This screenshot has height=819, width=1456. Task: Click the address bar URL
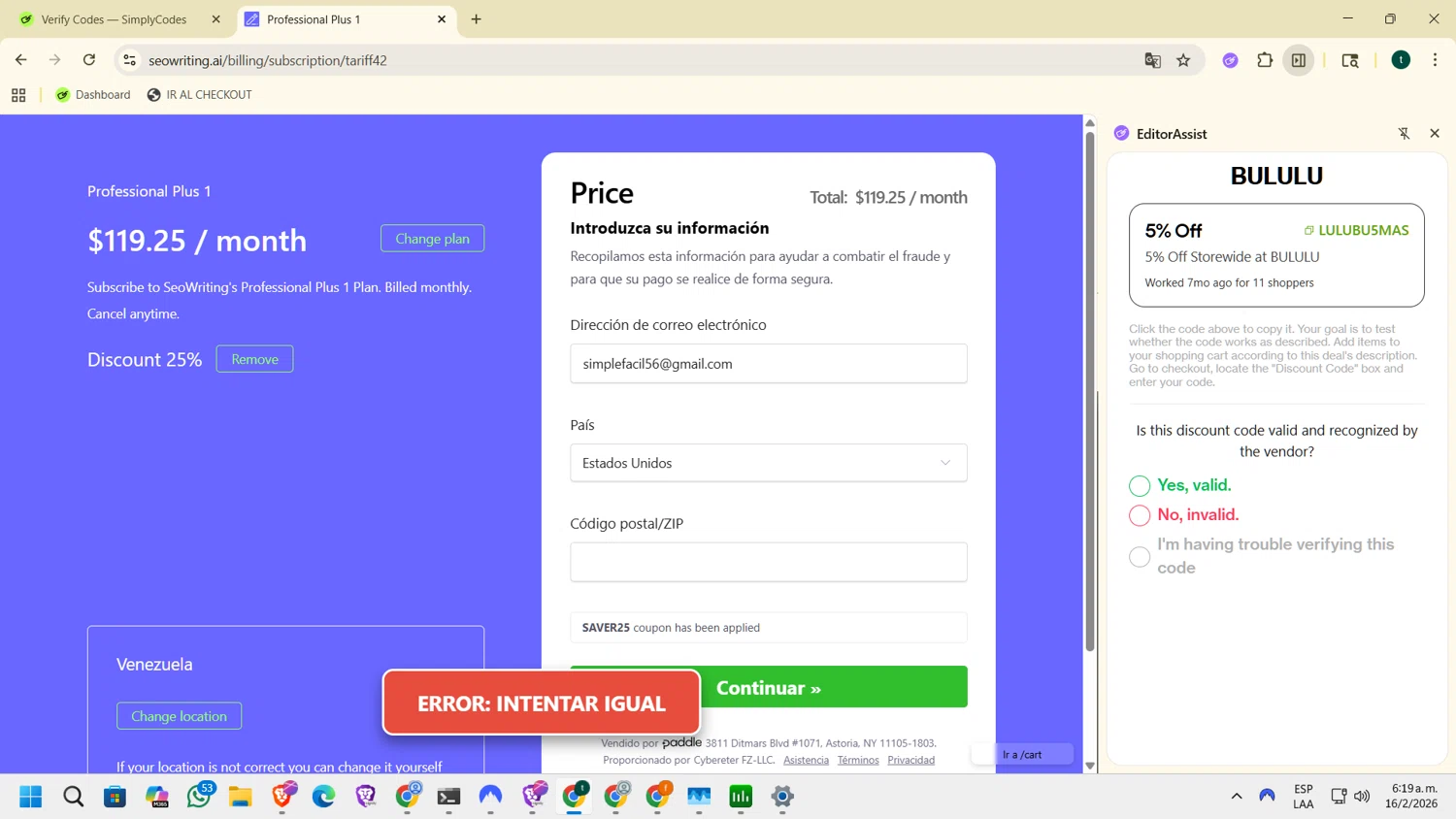point(268,60)
